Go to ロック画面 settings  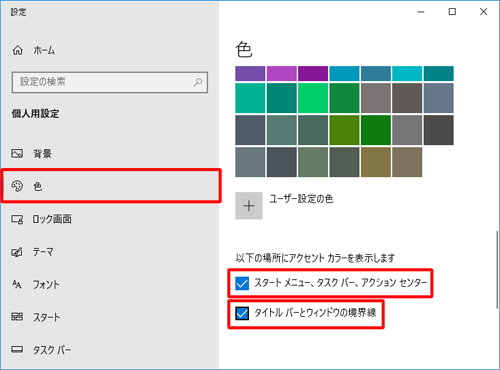pos(52,219)
